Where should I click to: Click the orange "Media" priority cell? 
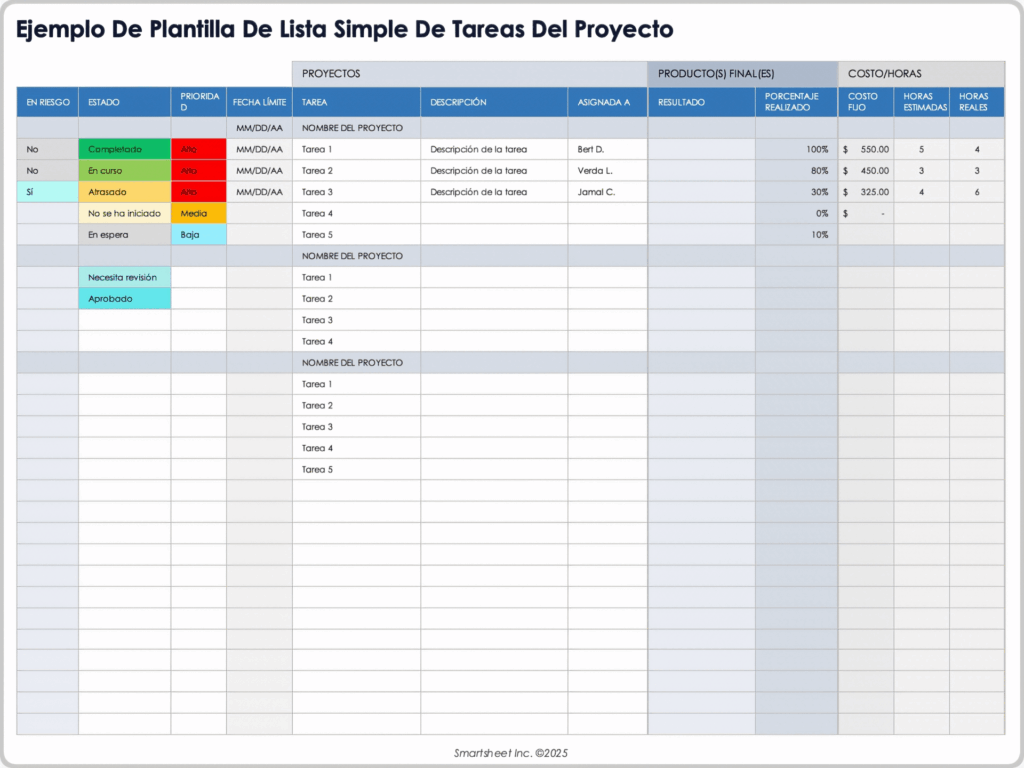click(x=198, y=213)
